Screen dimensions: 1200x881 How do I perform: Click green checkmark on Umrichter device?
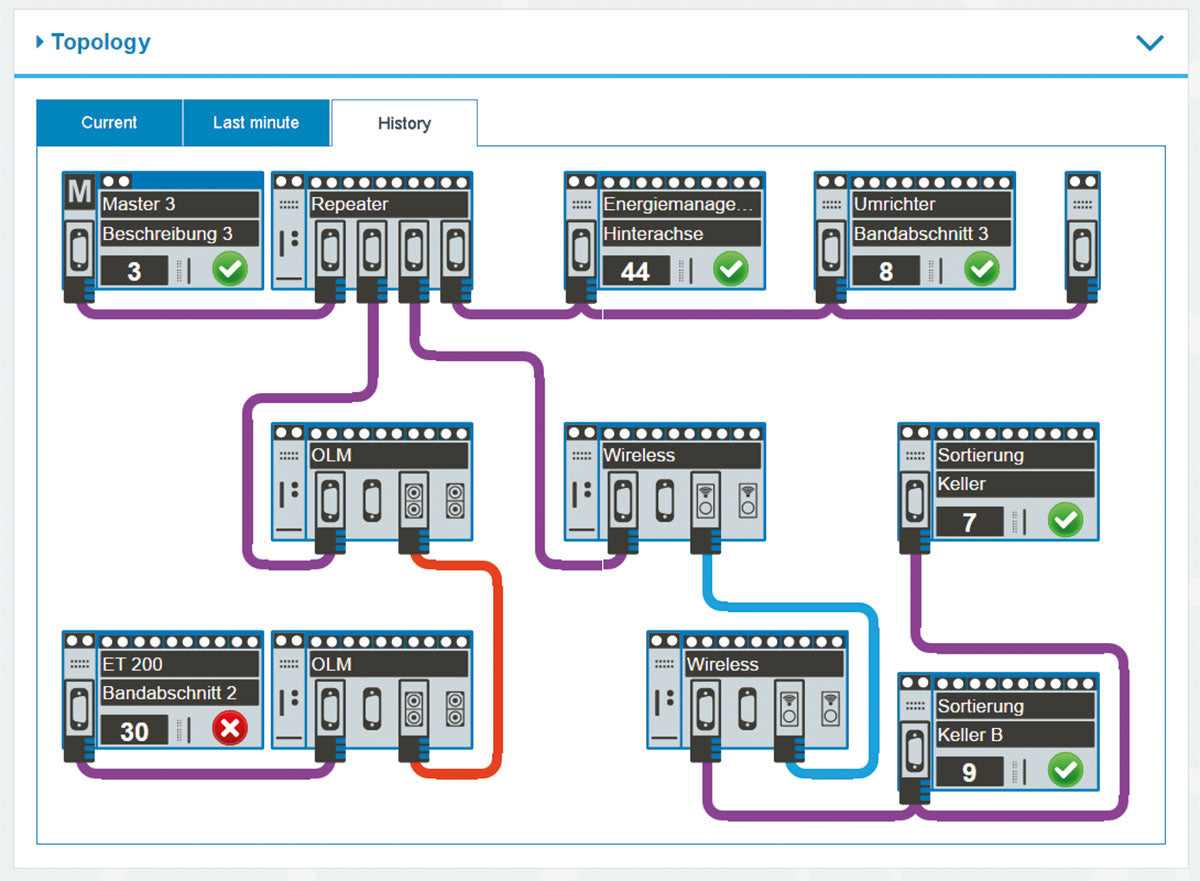pyautogui.click(x=981, y=269)
